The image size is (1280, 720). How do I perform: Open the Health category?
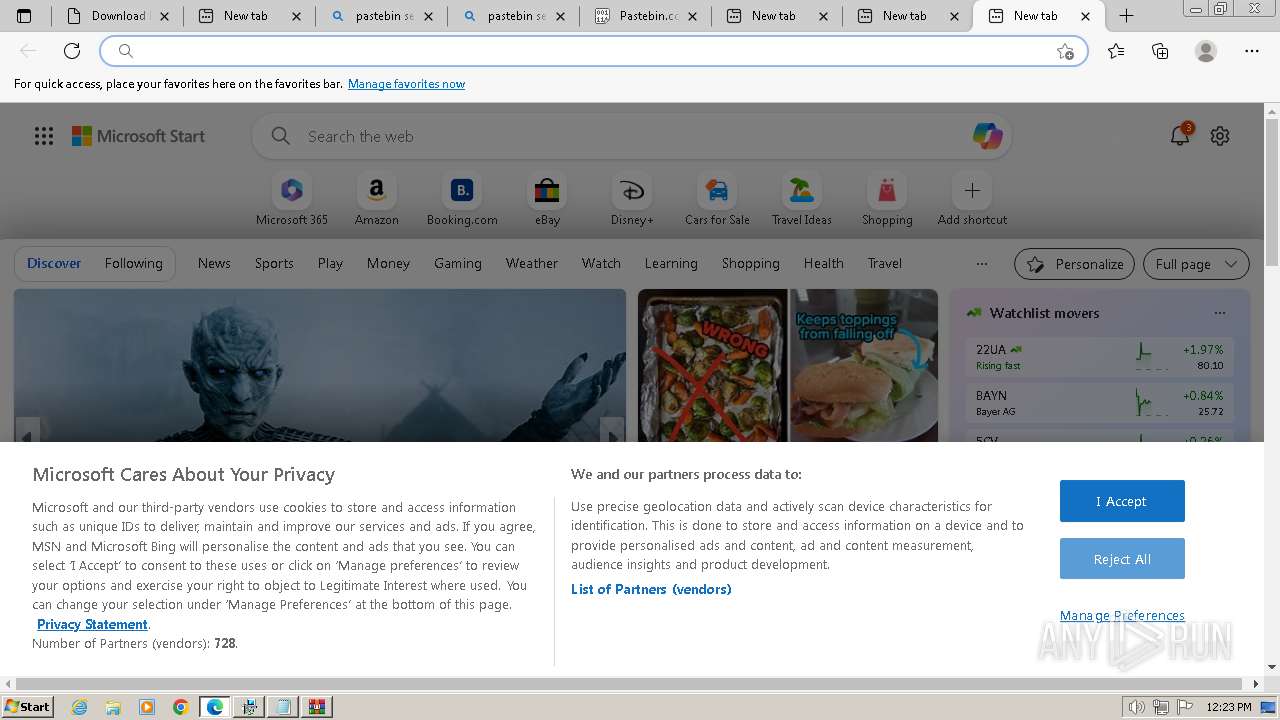tap(824, 263)
